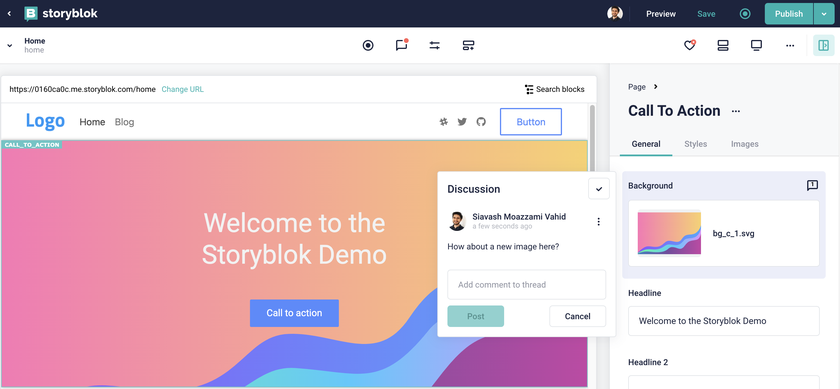The width and height of the screenshot is (840, 389).
Task: Click the preview URL text
Action: [x=82, y=89]
